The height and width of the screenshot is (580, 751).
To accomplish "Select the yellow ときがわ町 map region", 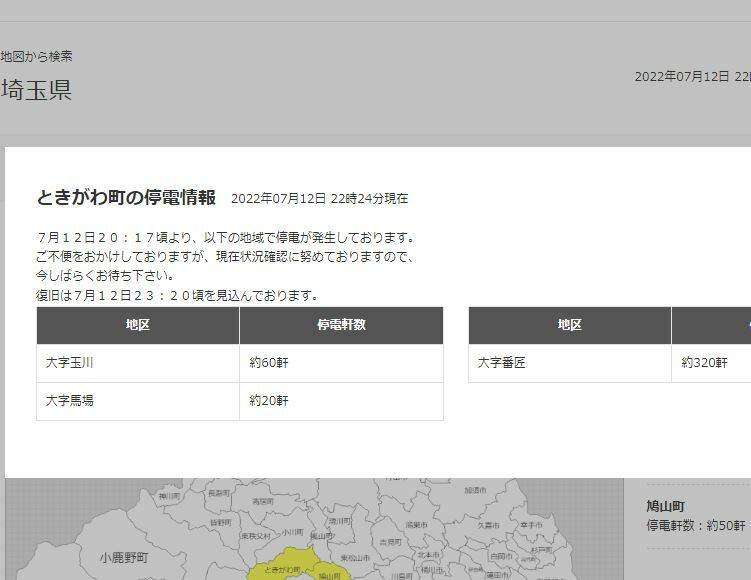I will 283,567.
